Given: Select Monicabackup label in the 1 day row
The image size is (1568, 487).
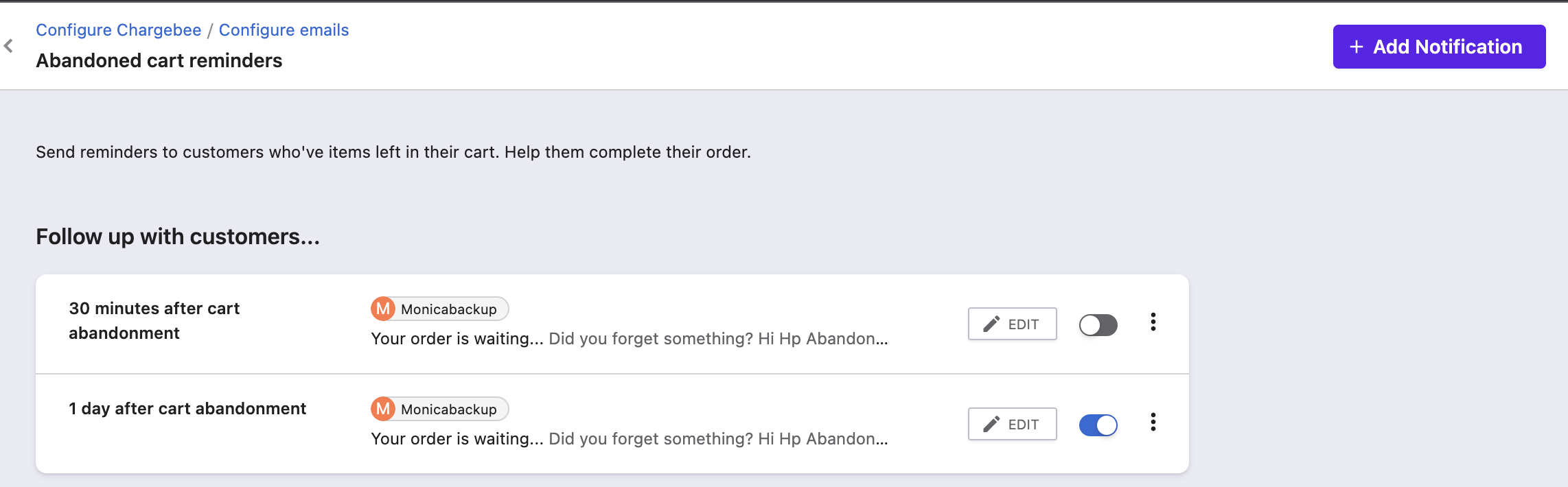Looking at the screenshot, I should [x=449, y=409].
